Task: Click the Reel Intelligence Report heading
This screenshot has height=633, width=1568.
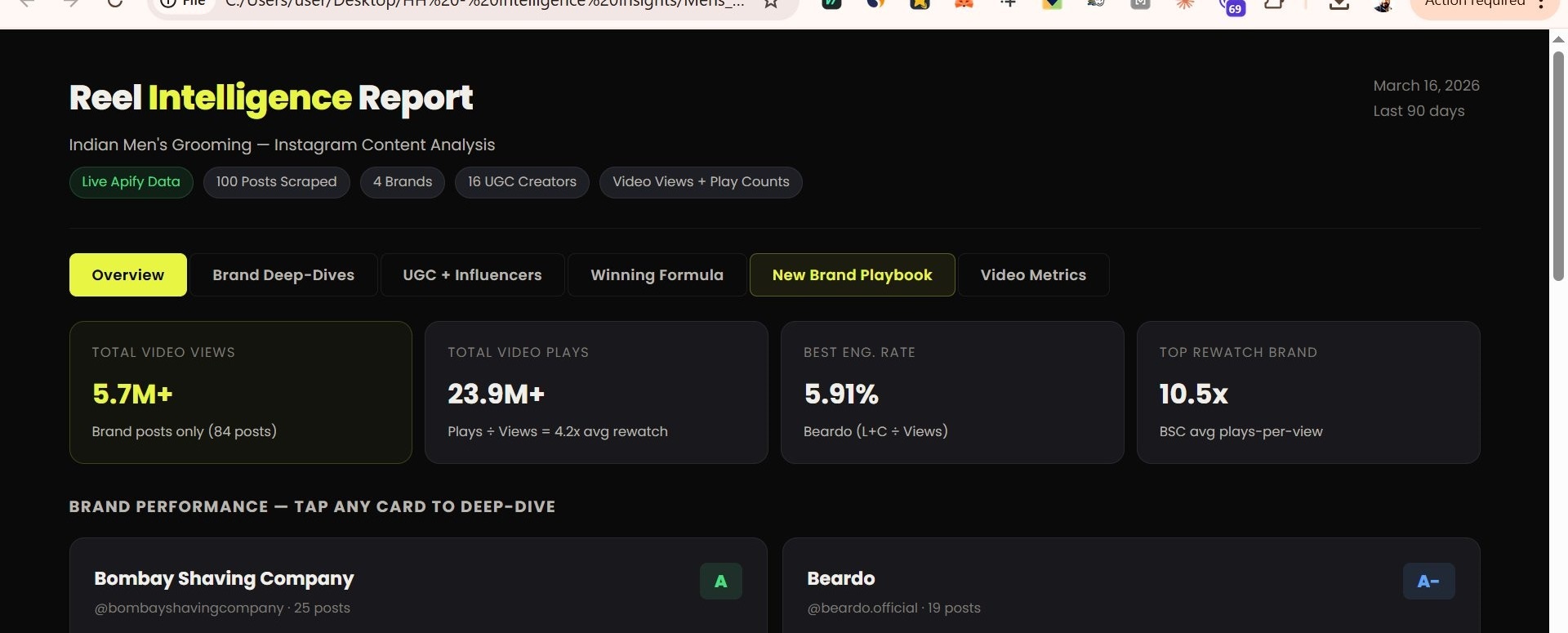Action: (x=270, y=98)
